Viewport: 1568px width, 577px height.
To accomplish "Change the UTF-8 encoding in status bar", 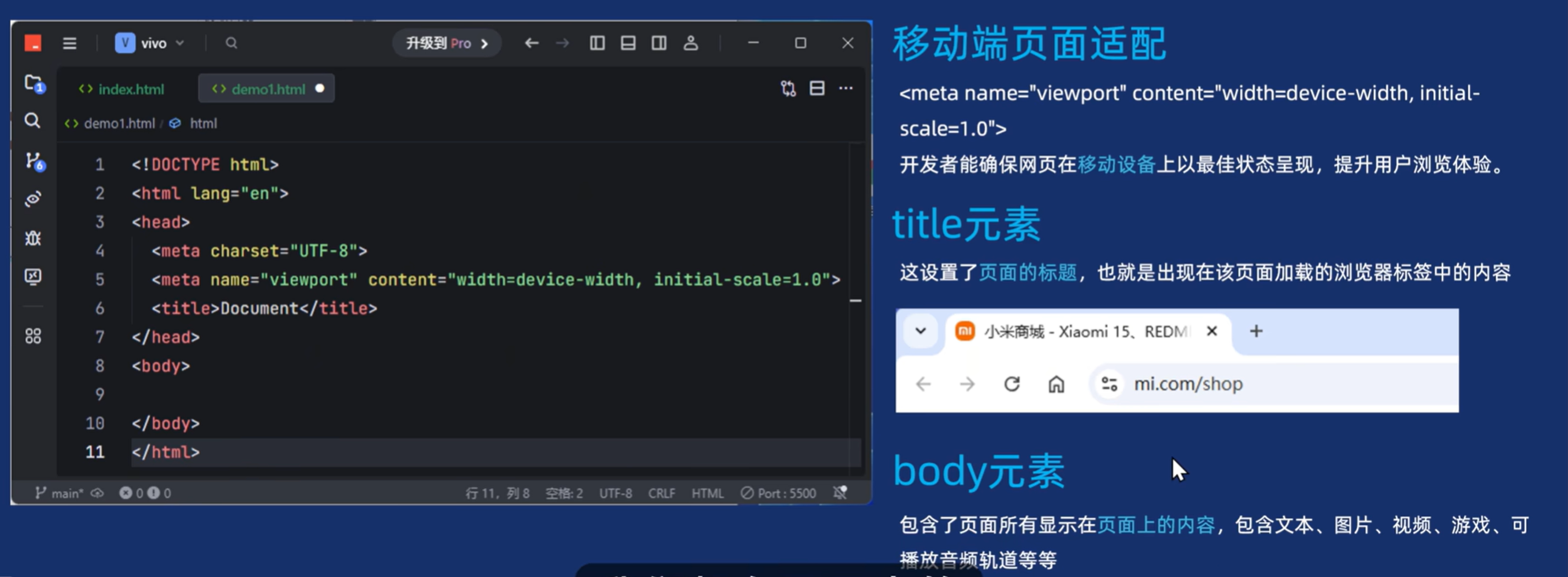I will click(x=616, y=493).
